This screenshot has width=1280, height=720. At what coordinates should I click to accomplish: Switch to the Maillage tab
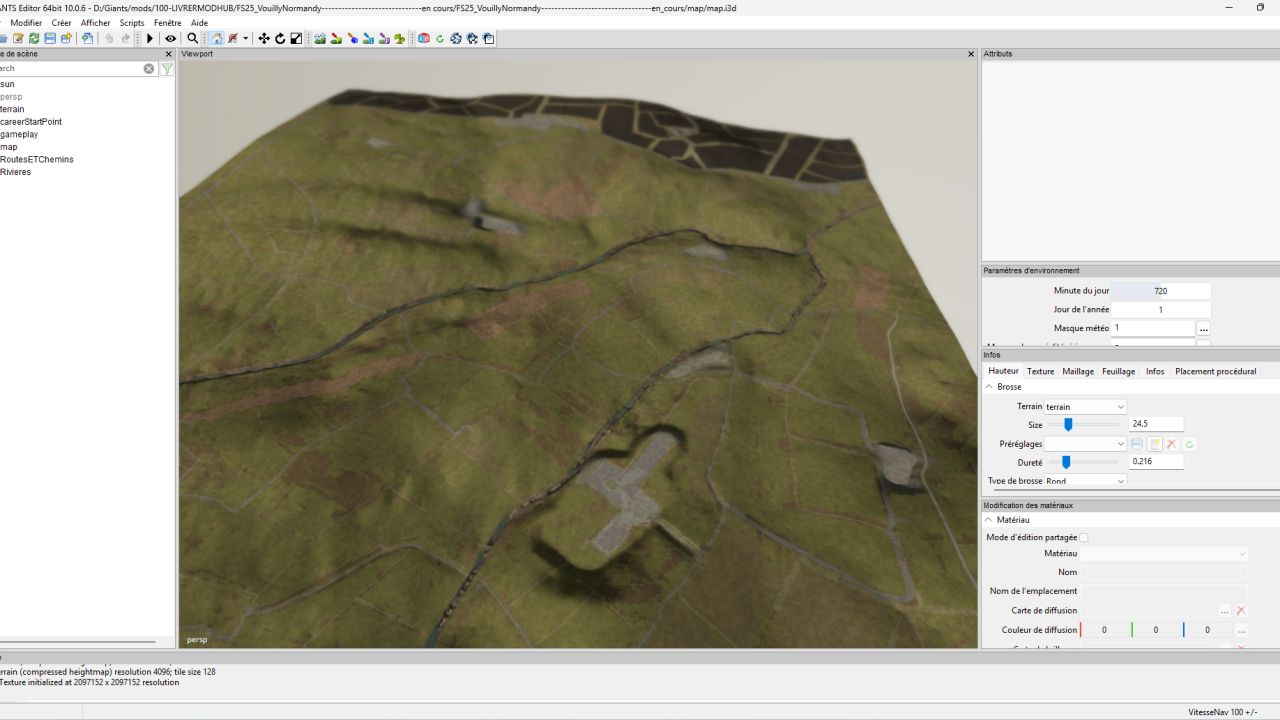[x=1078, y=371]
